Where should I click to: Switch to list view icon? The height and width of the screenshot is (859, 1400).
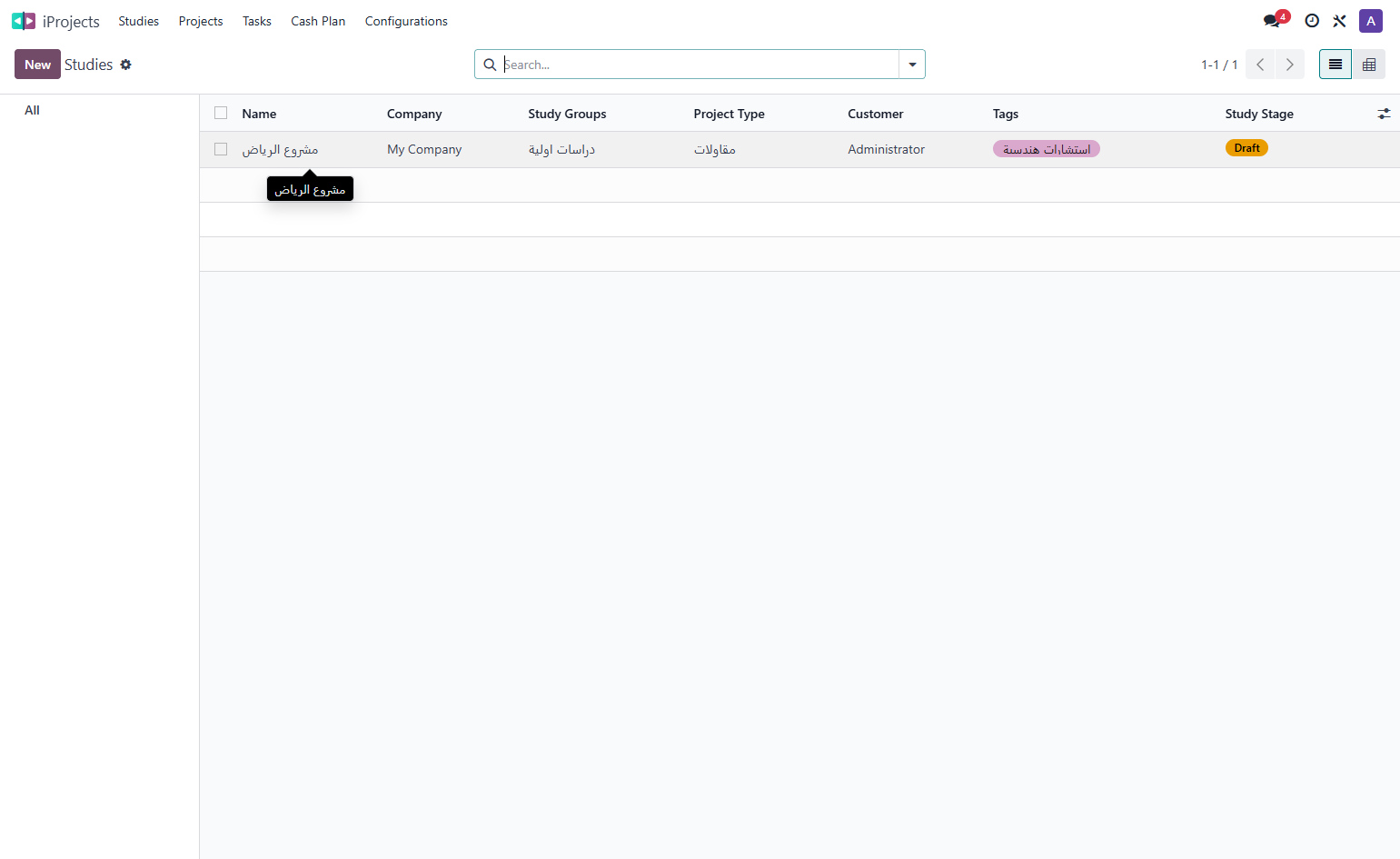point(1335,65)
